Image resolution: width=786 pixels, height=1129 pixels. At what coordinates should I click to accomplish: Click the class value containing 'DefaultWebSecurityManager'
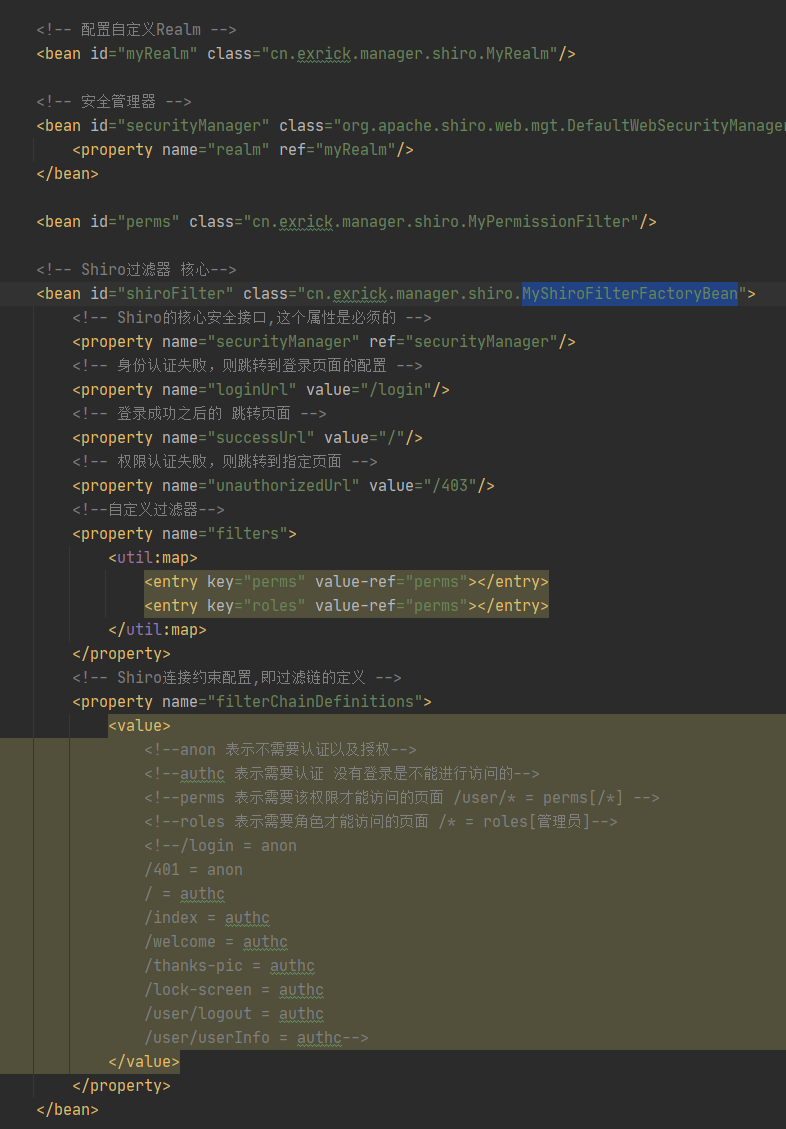[564, 125]
